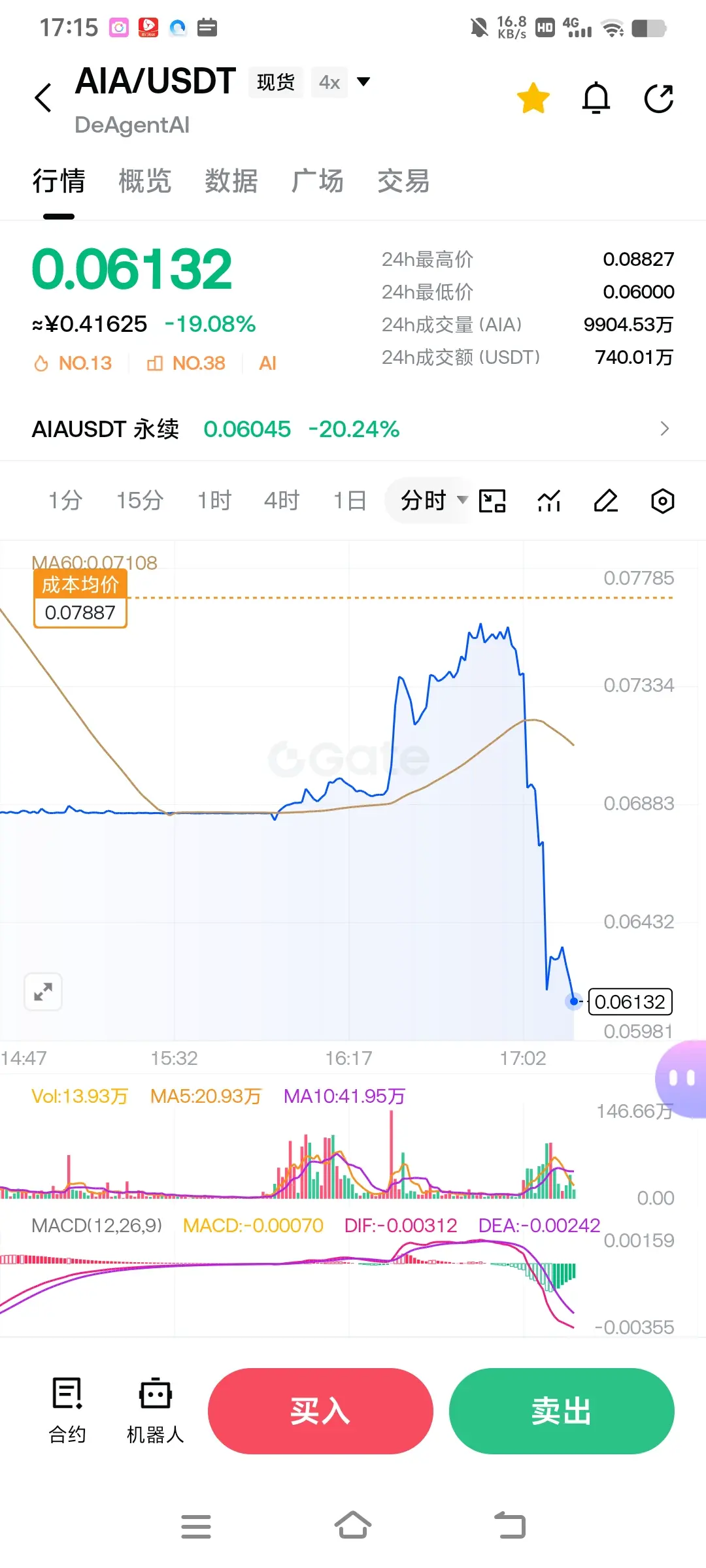The width and height of the screenshot is (706, 1568).
Task: Open price alert bell icon
Action: pos(596,98)
